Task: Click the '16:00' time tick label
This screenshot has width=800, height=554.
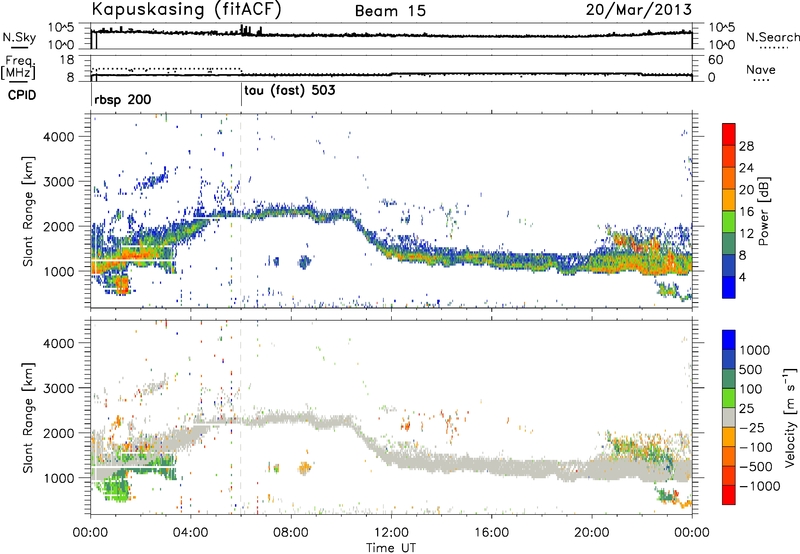Action: pos(491,533)
